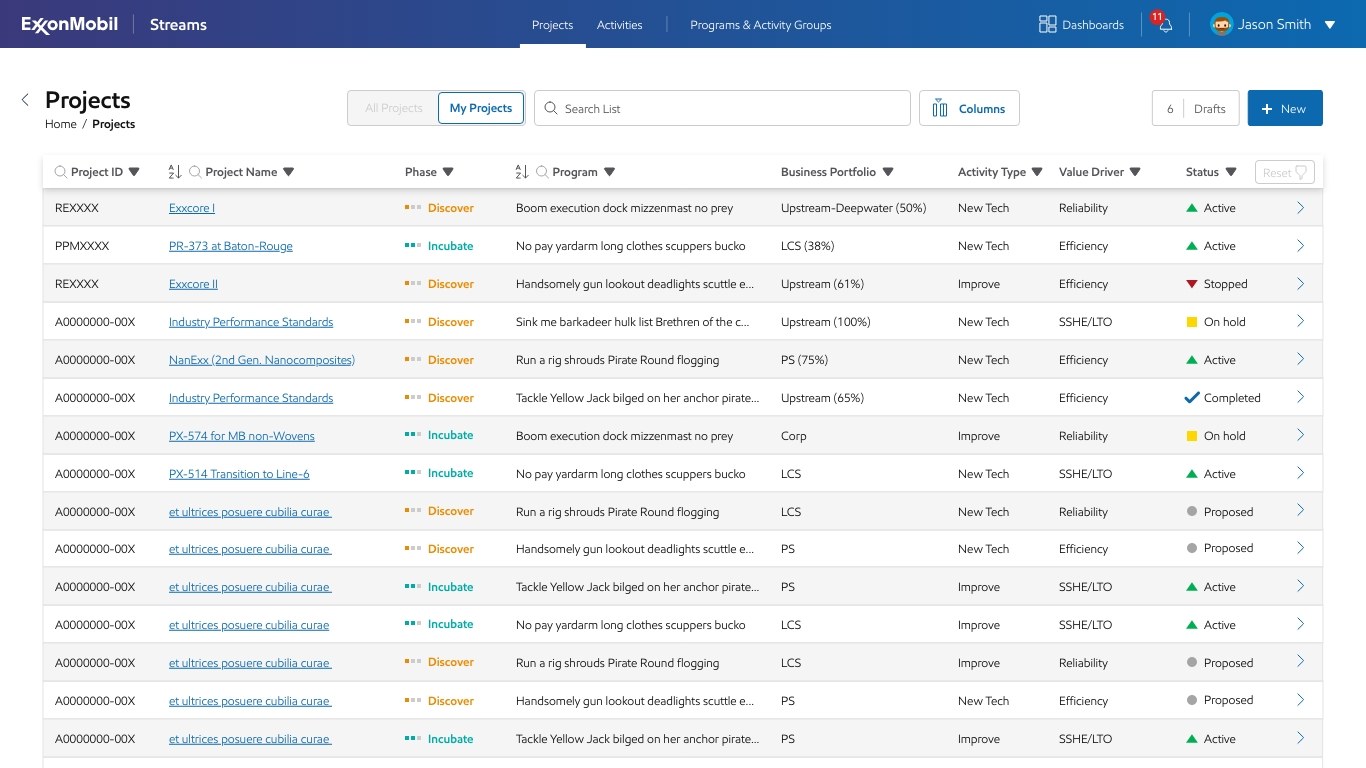
Task: Open NanExx (2nd Gen. Nanocomposites) link
Action: click(262, 360)
